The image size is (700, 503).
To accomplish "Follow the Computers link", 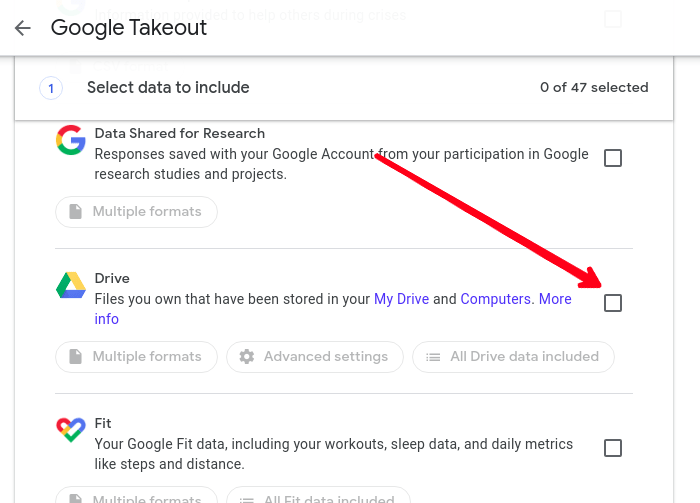I will point(496,299).
